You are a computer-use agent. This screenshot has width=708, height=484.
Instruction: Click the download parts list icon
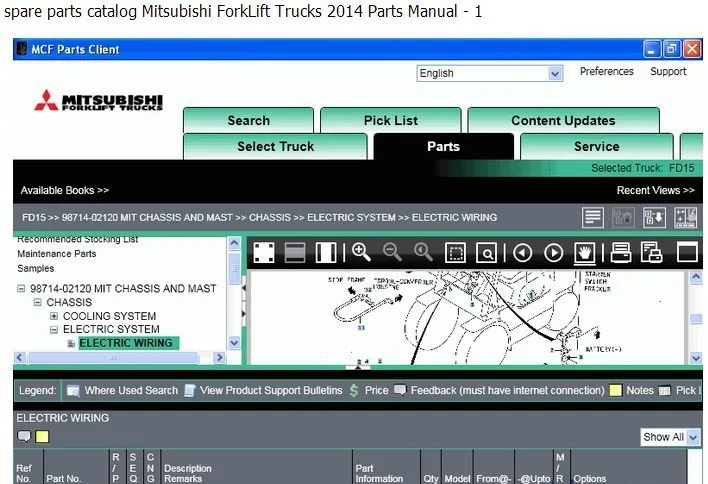click(x=654, y=218)
